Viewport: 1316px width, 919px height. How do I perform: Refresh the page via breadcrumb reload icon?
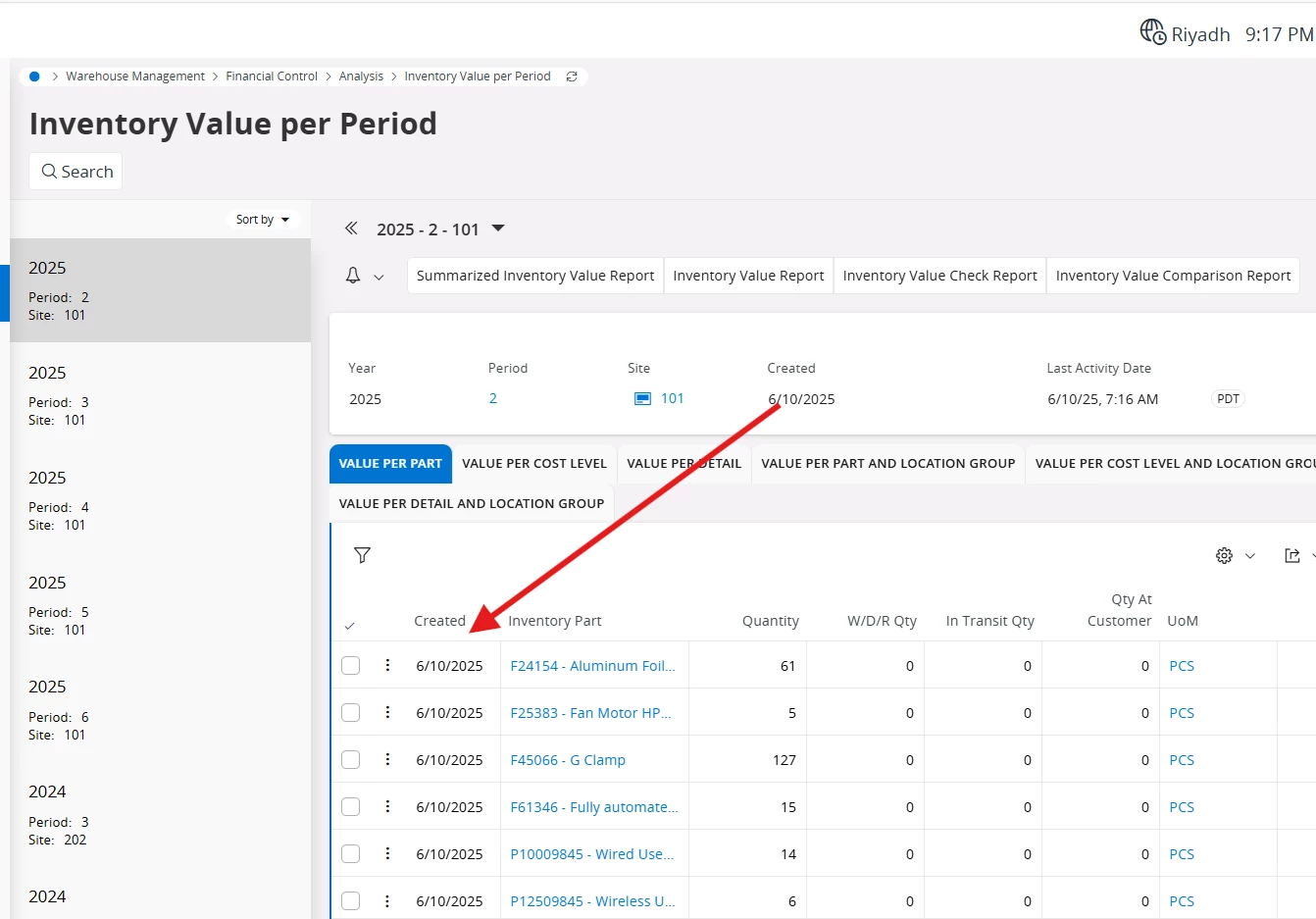click(572, 77)
